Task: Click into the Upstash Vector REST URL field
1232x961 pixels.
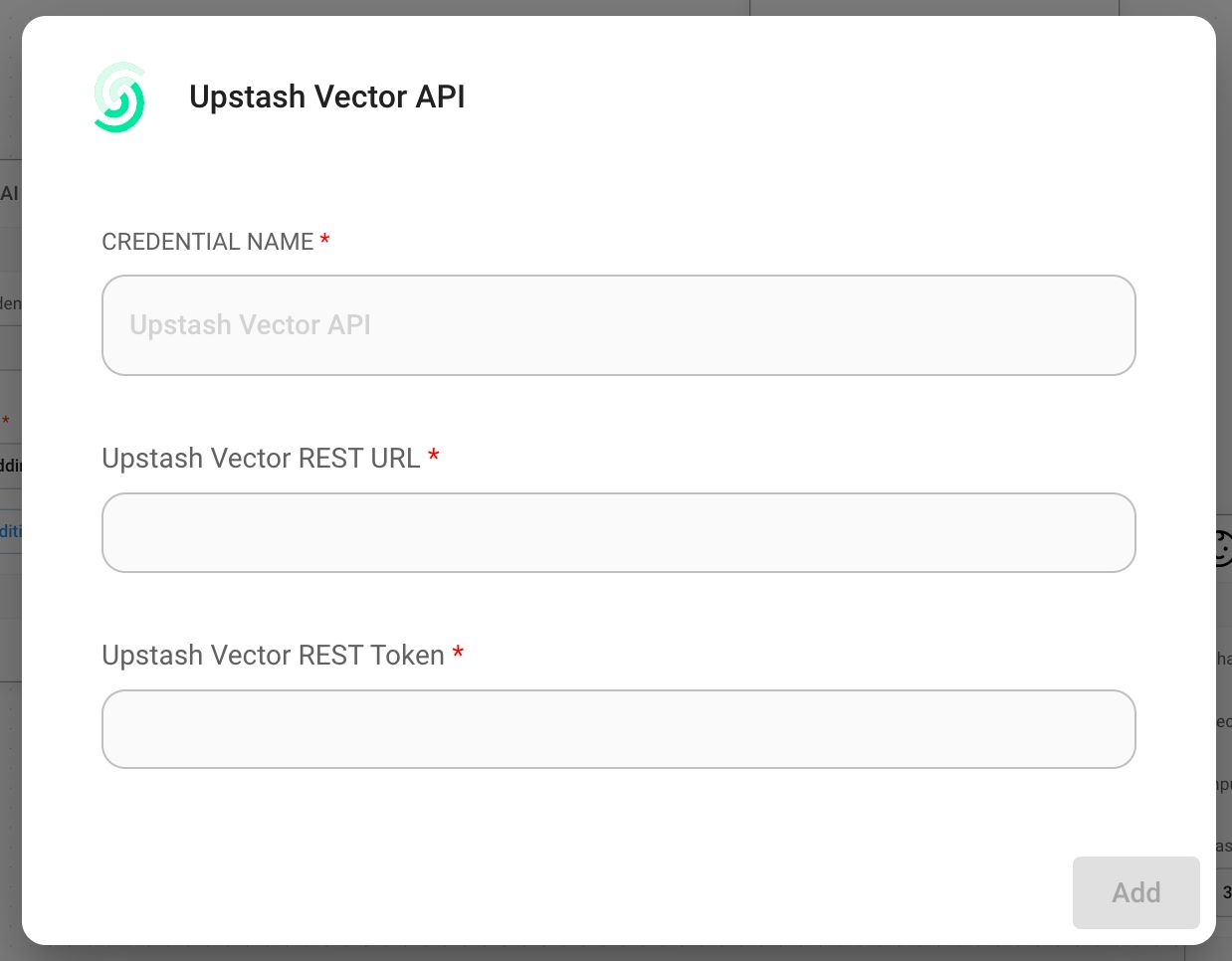Action: tap(618, 532)
